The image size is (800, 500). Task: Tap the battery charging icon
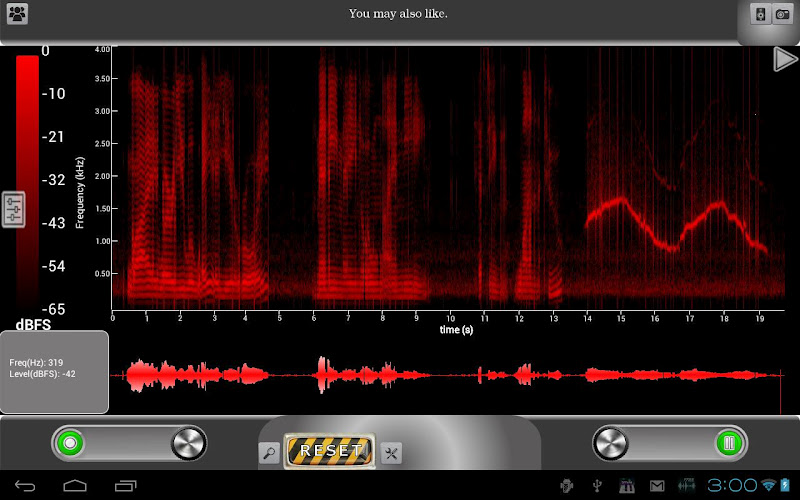[x=785, y=485]
